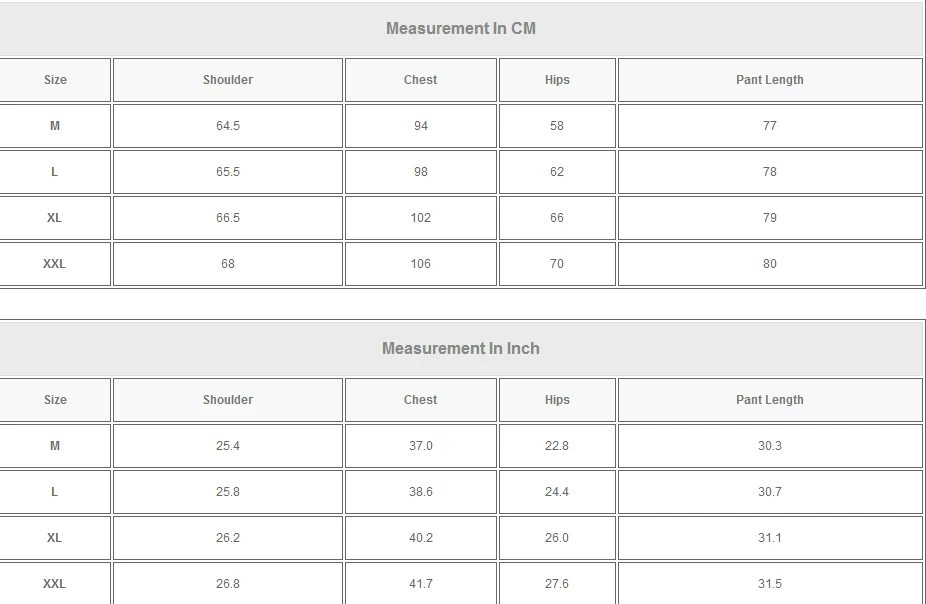Viewport: 926px width, 604px height.
Task: Click the chest value 98 for size L
Action: 420,172
